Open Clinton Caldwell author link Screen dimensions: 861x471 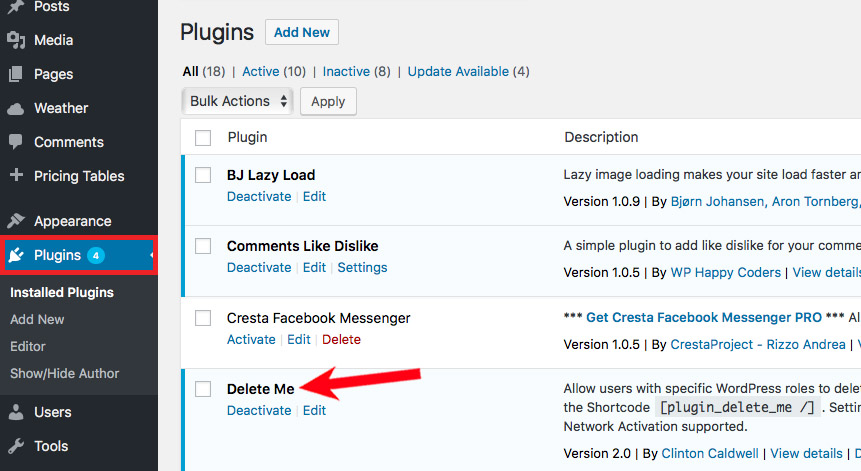[x=710, y=453]
